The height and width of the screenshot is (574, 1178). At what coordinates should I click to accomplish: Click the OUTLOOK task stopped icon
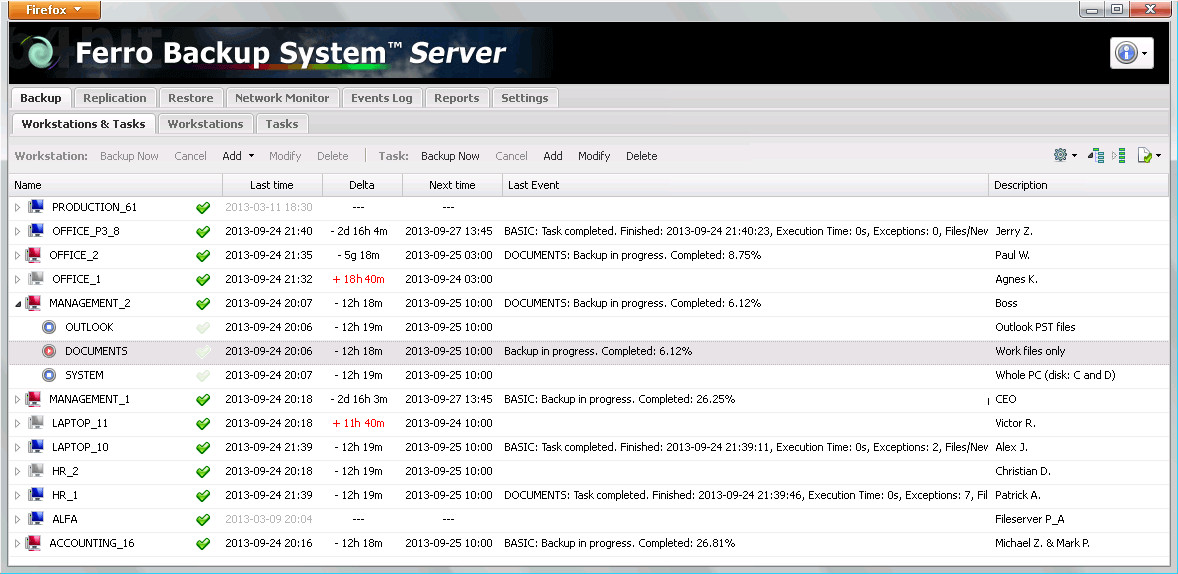pos(49,327)
